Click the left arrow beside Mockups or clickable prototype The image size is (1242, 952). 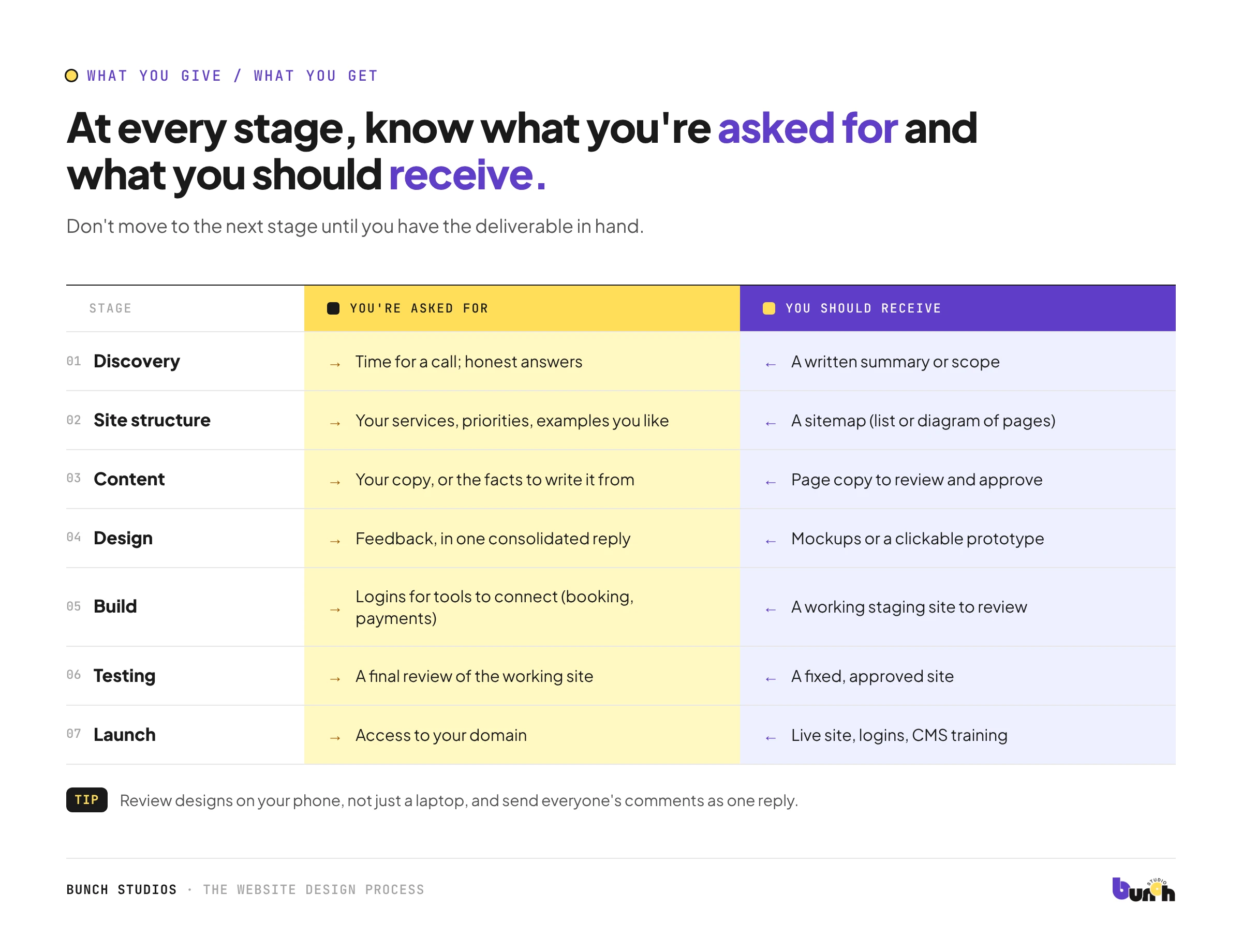click(x=771, y=541)
